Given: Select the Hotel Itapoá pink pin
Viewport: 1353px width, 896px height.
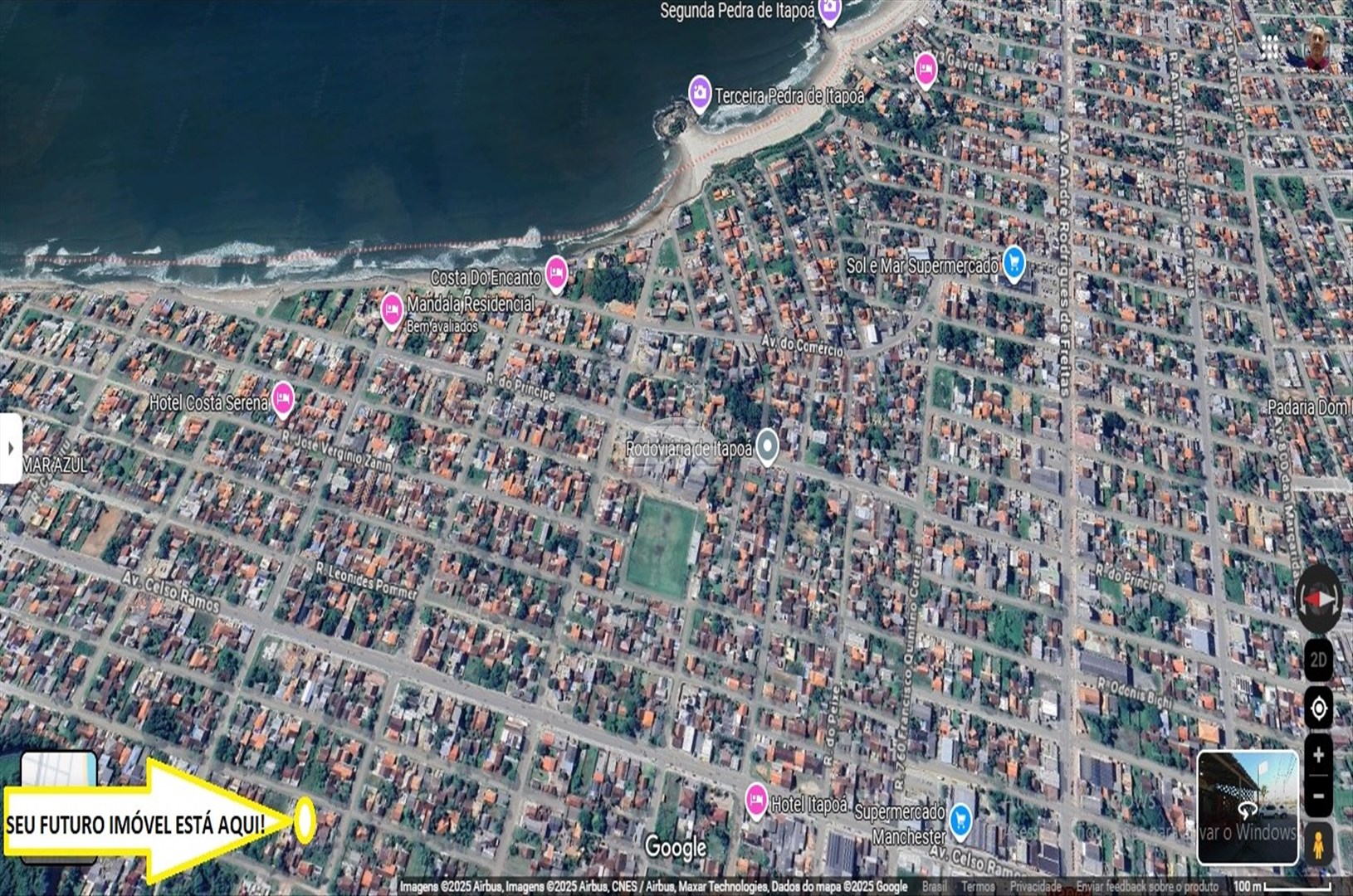Looking at the screenshot, I should 755,801.
